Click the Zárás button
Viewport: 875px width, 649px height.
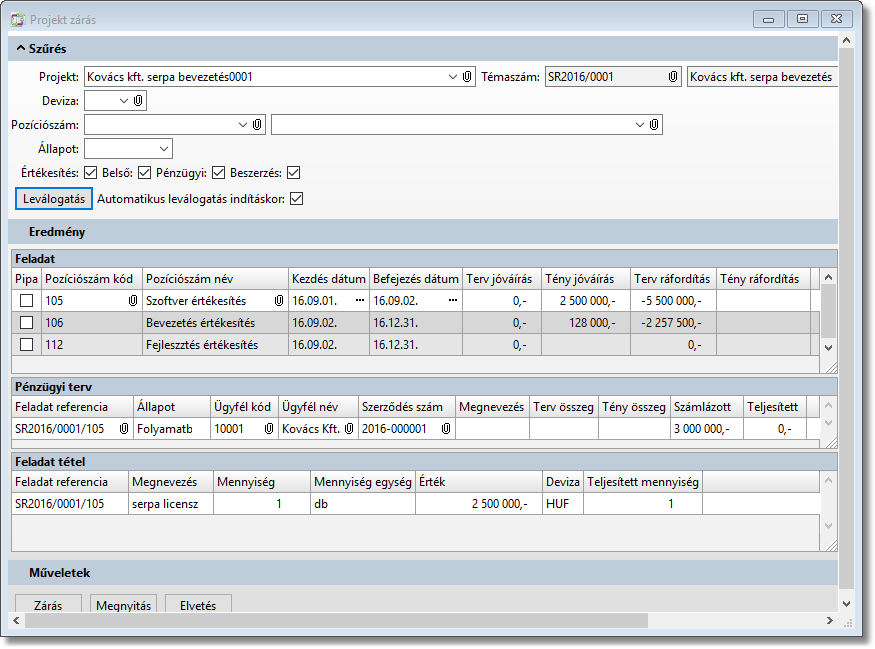[x=48, y=605]
